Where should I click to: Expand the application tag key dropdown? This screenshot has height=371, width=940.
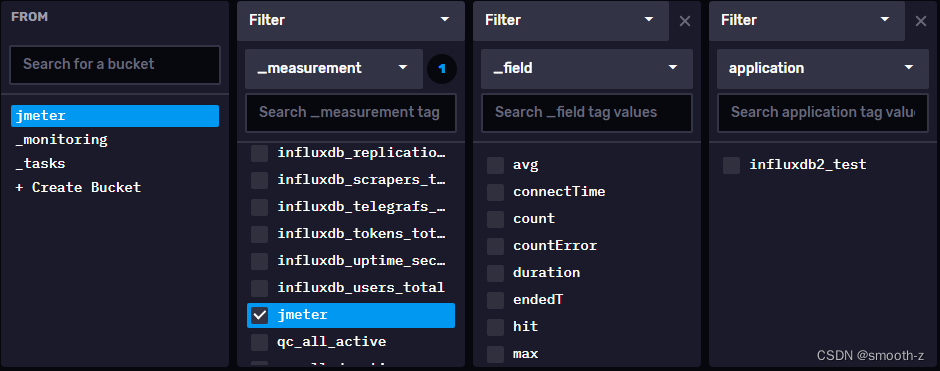pyautogui.click(x=823, y=69)
